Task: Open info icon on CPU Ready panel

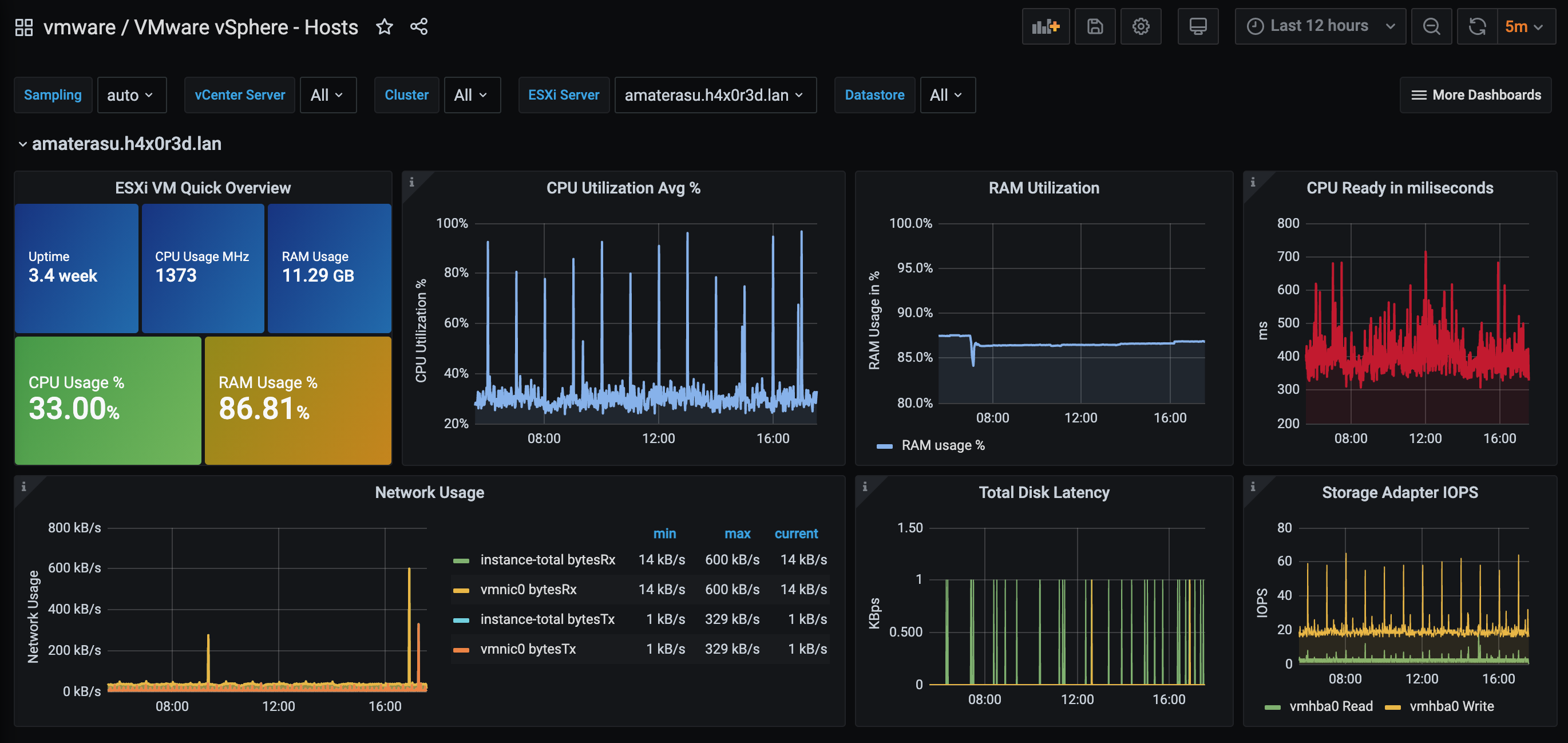Action: click(1253, 181)
